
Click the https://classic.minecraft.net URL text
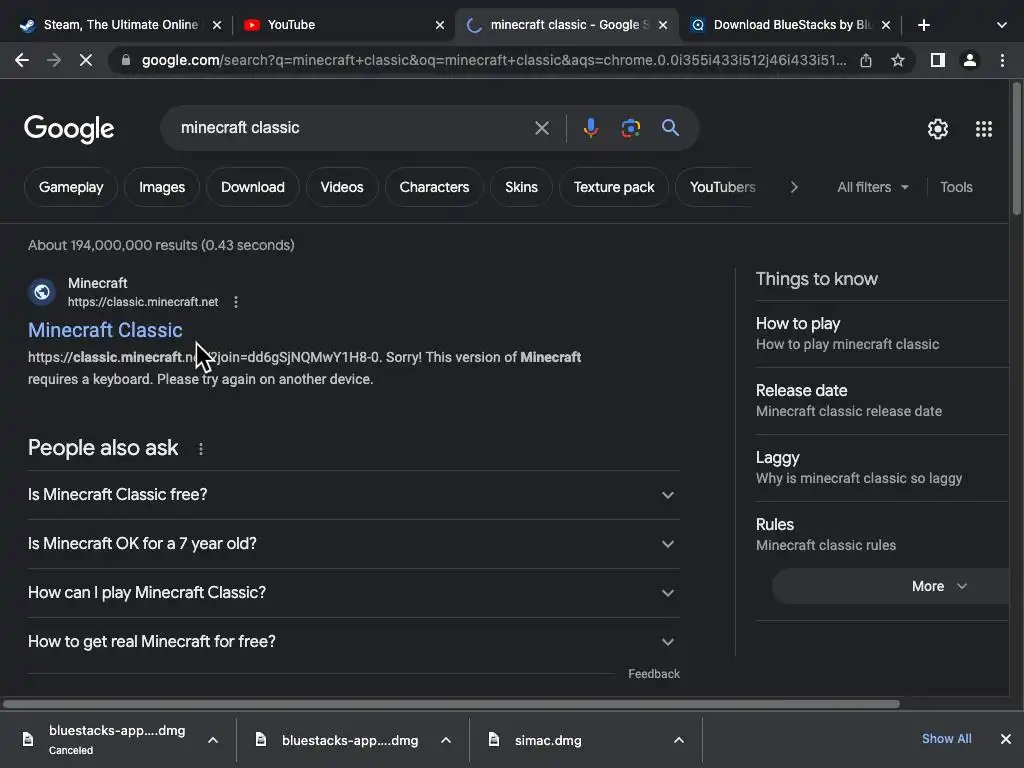click(143, 302)
